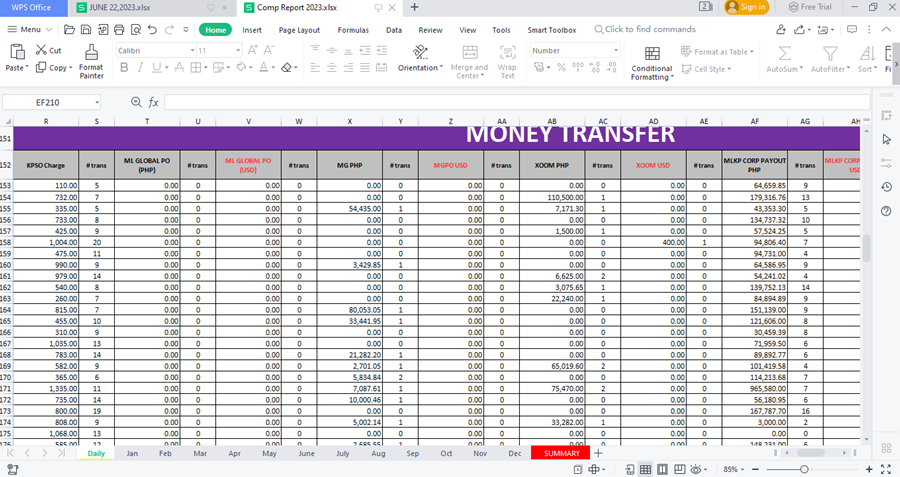Toggle italic formatting
Screen dimensions: 900x477
tap(139, 68)
